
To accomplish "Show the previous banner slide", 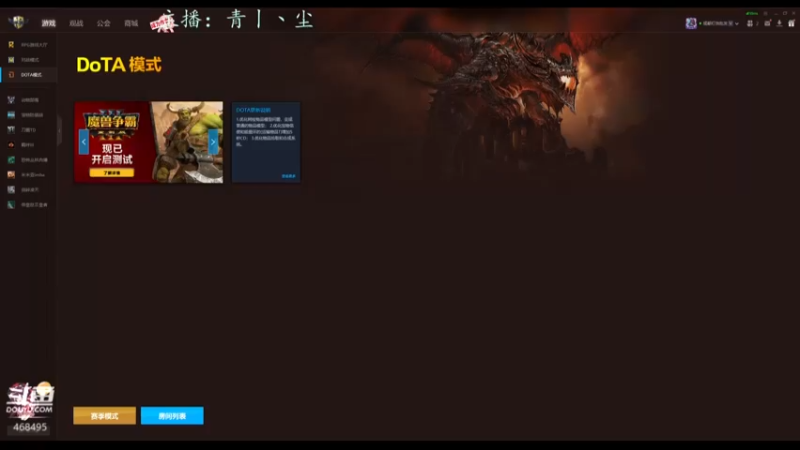I will [x=84, y=142].
